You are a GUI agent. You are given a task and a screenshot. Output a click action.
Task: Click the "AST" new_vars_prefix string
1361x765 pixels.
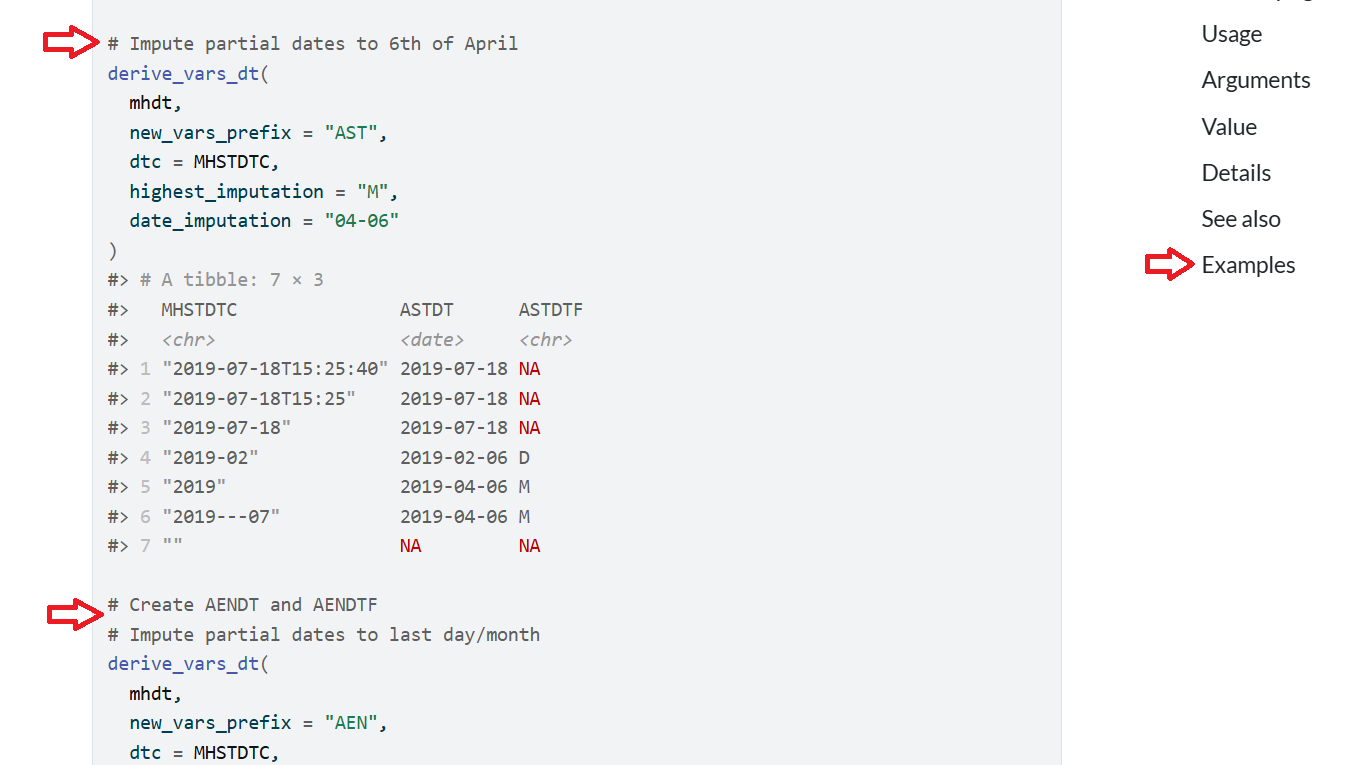[x=351, y=132]
